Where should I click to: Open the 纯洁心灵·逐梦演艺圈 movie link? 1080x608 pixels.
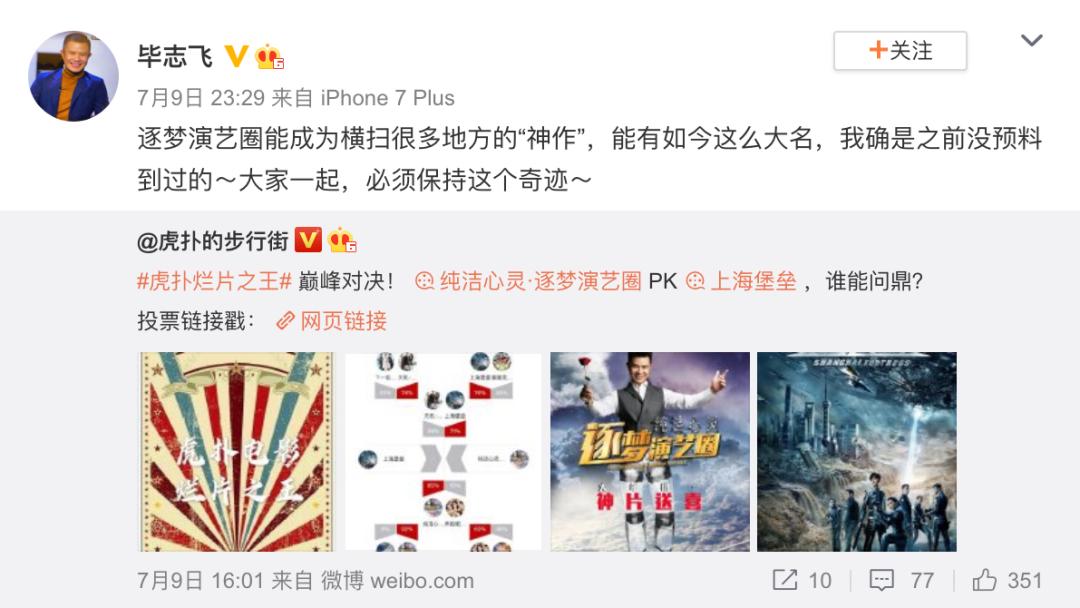(528, 281)
